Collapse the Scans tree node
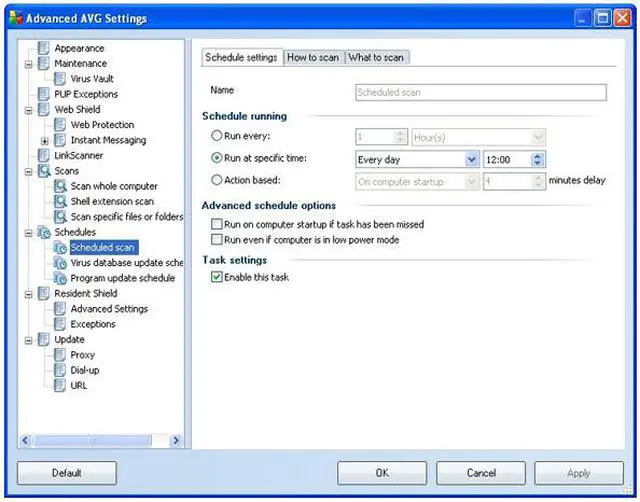Screen dimensions: 640x502 pos(29,172)
